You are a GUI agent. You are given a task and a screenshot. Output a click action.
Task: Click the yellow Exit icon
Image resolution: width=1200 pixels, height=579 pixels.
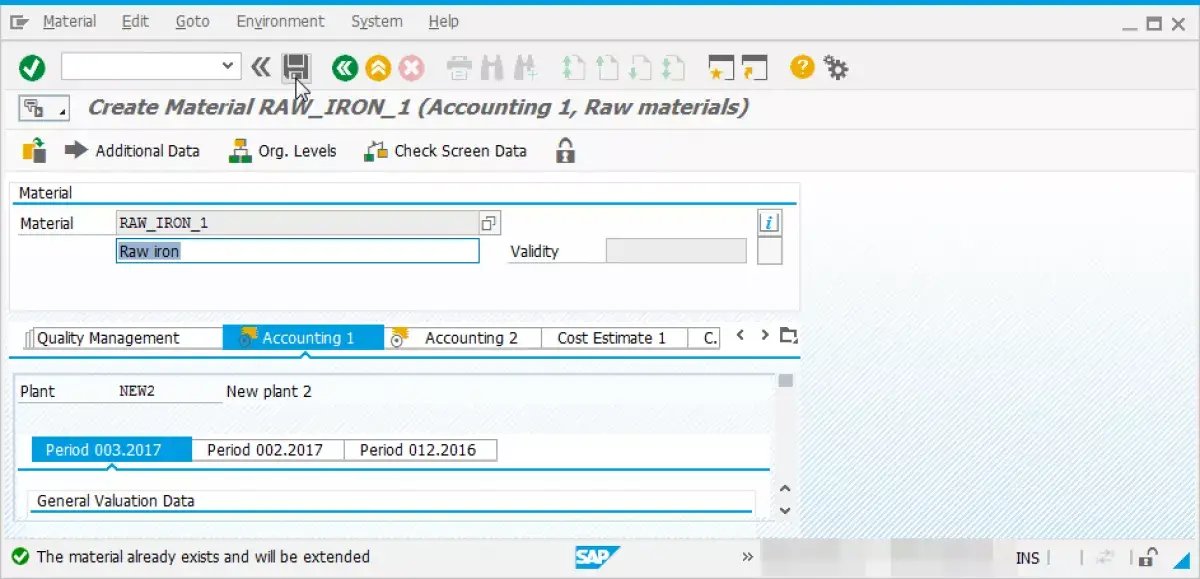point(377,68)
